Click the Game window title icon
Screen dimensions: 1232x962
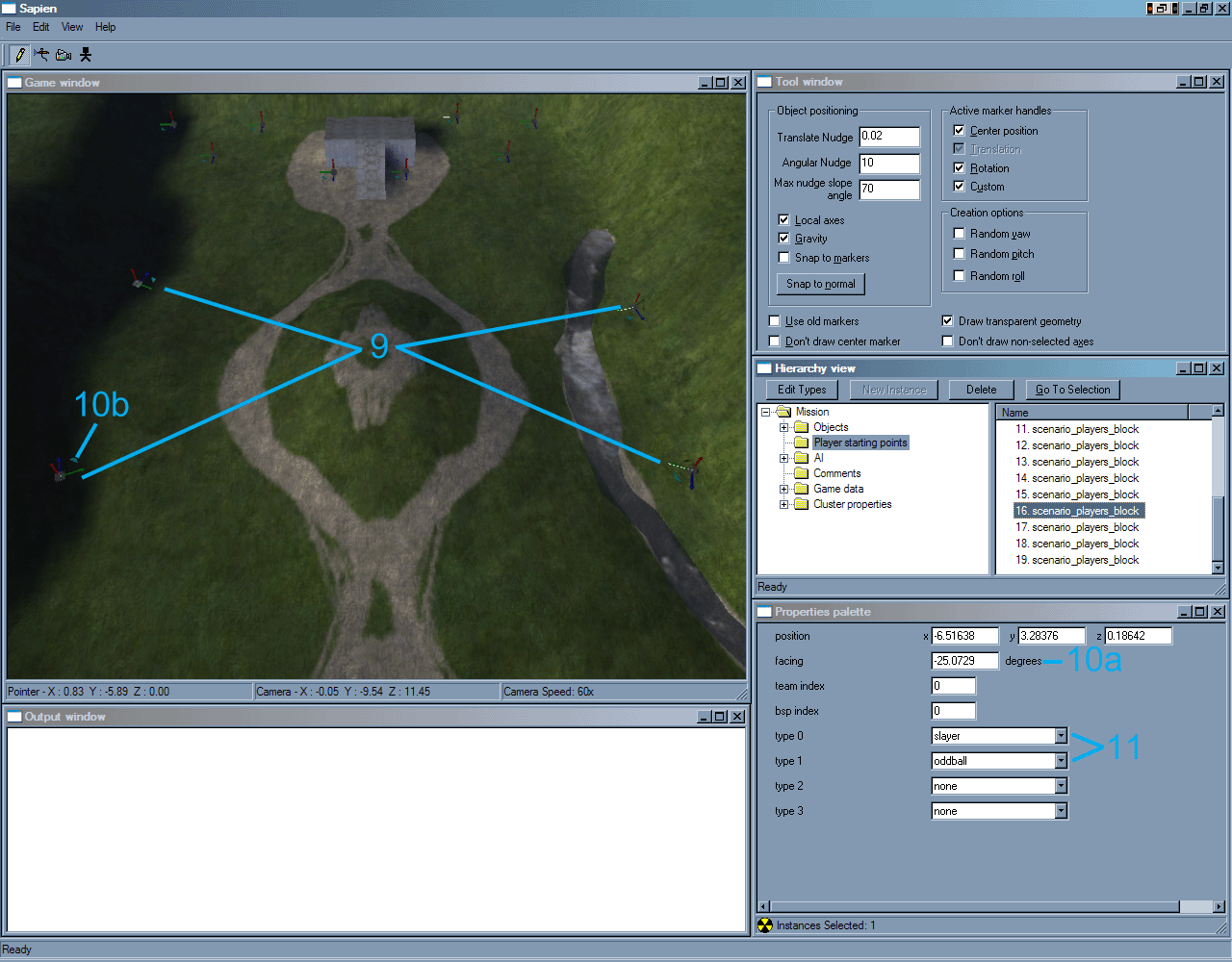coord(14,83)
